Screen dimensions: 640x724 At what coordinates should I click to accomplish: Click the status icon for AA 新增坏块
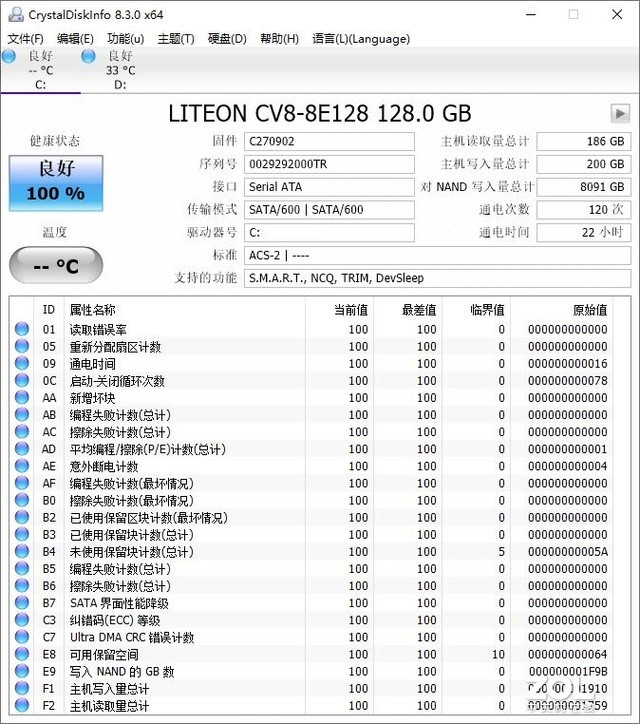[x=22, y=397]
